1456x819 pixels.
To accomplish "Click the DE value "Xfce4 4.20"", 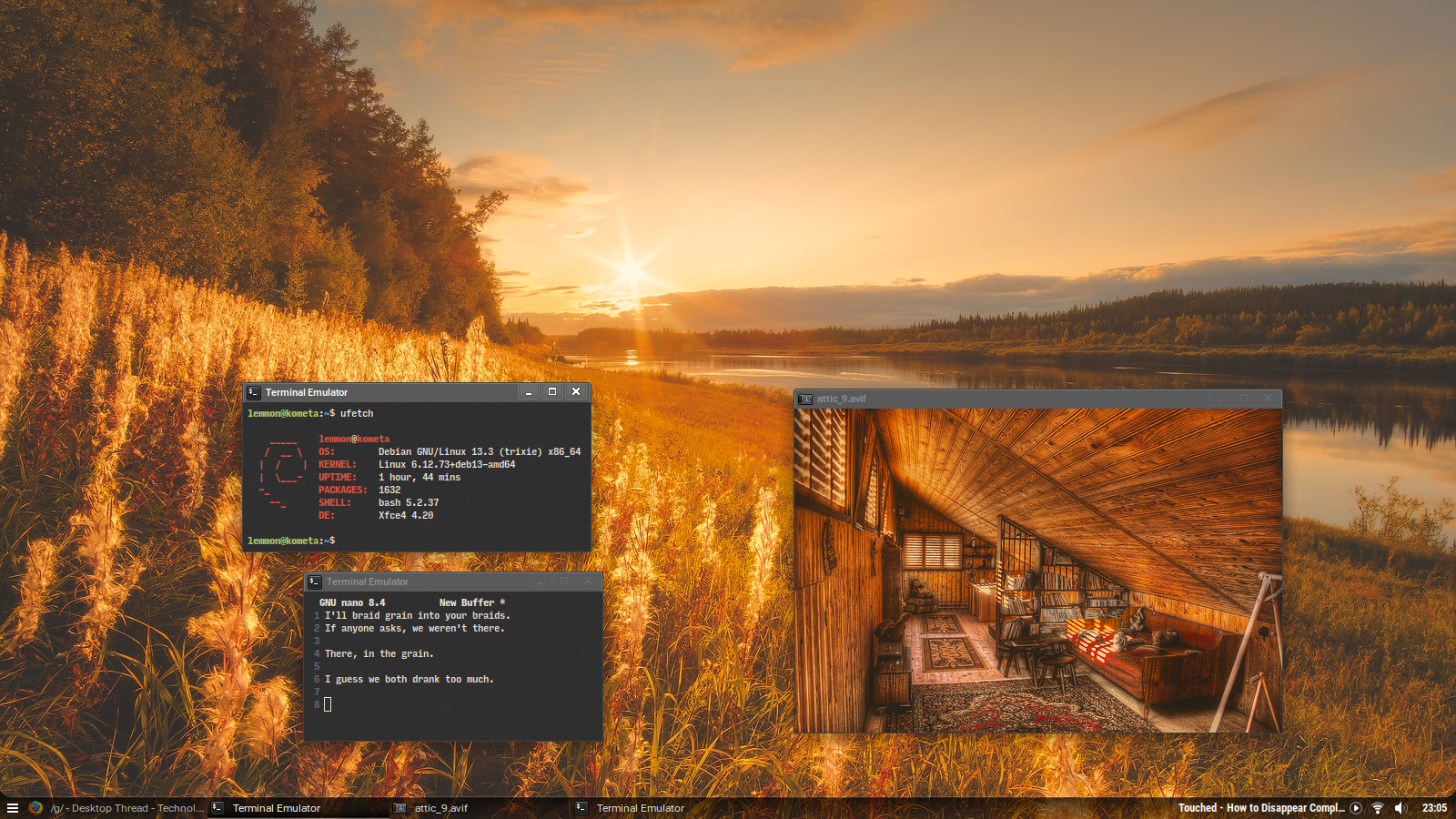I will [406, 515].
